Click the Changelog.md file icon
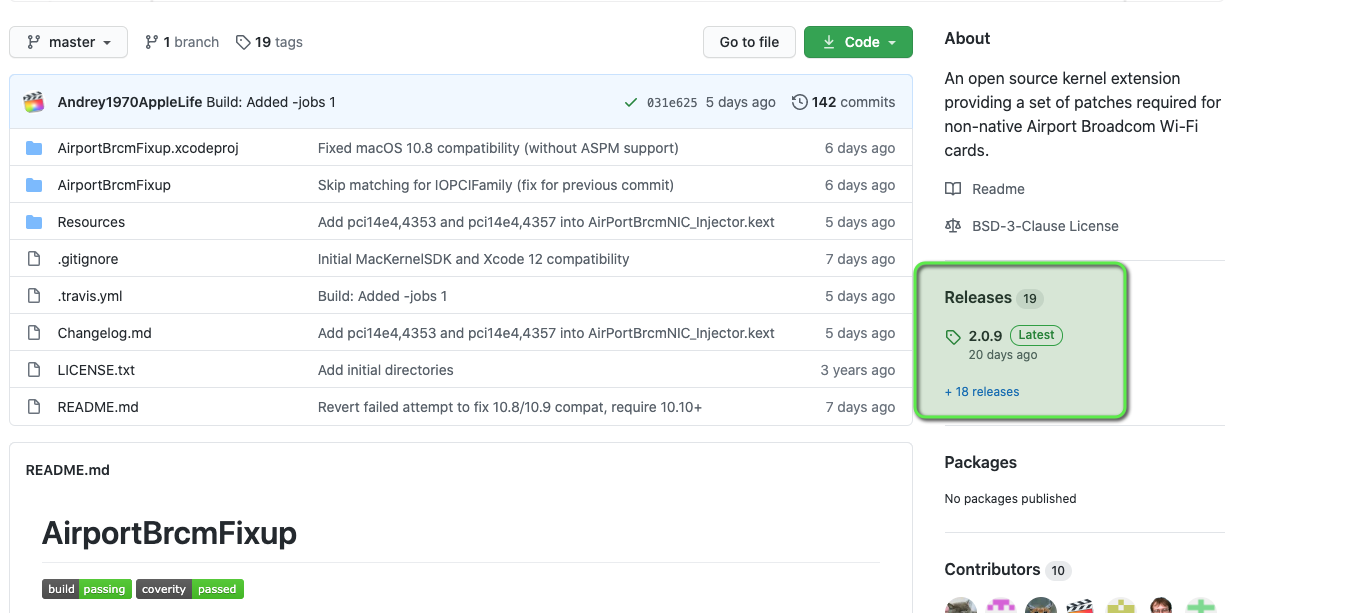 [x=34, y=333]
